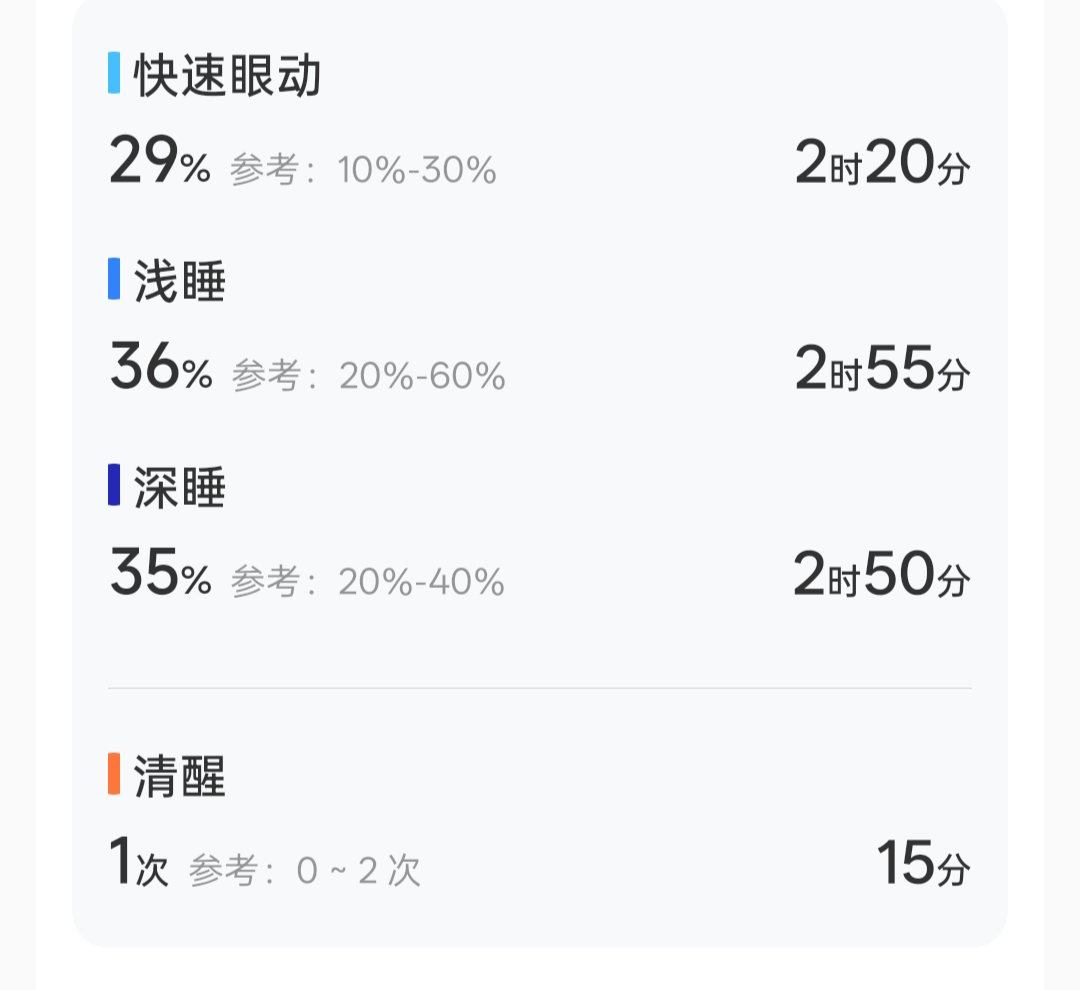Viewport: 1080px width, 990px height.
Task: Click the orange awake color marker
Action: pyautogui.click(x=114, y=775)
